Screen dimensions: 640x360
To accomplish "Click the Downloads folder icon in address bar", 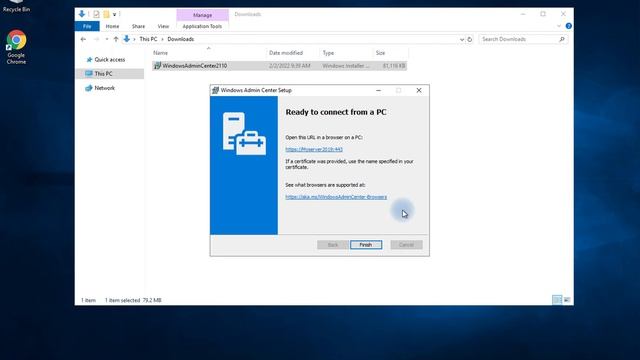I will (x=127, y=39).
